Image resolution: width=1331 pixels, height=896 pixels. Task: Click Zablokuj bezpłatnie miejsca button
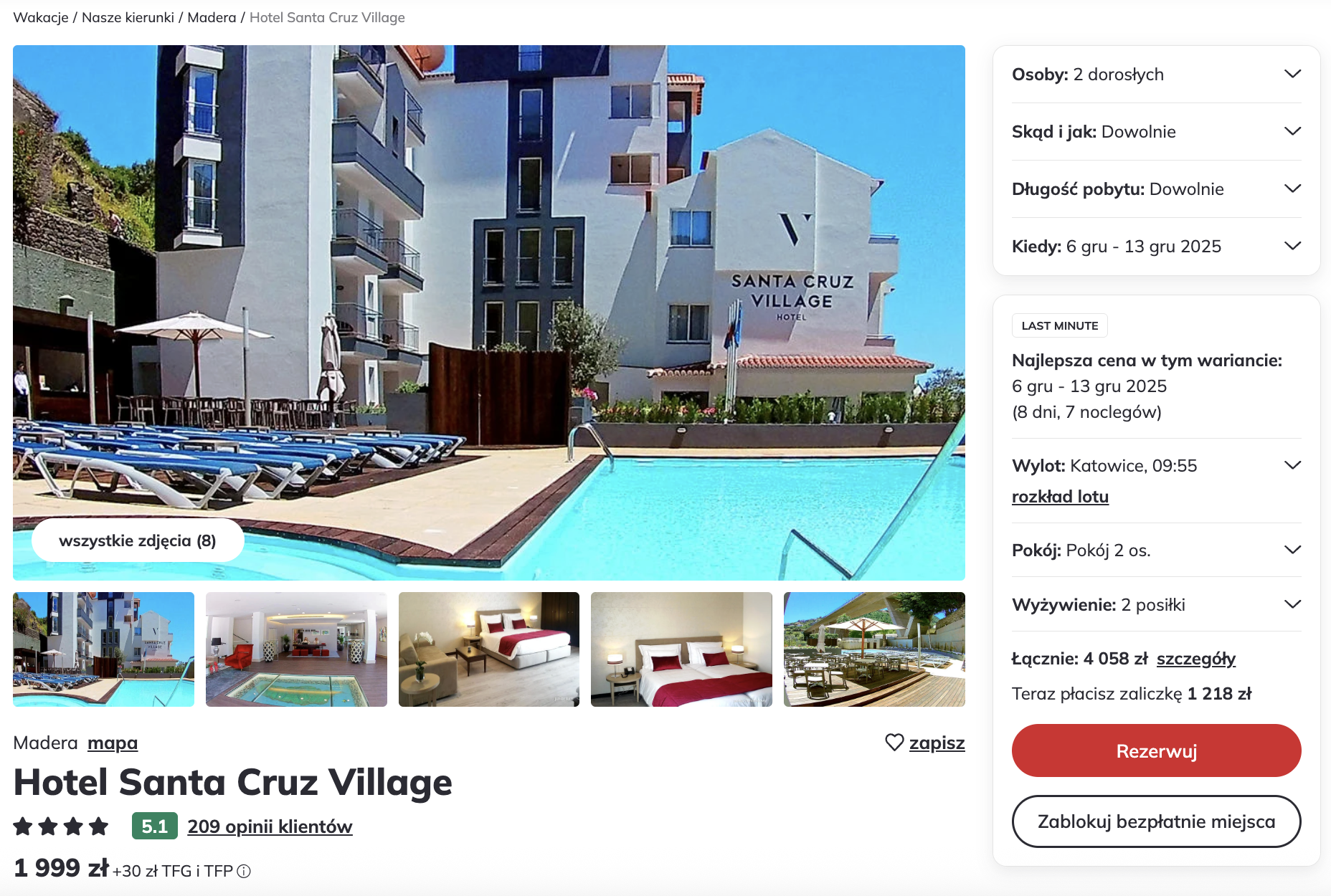pos(1156,821)
